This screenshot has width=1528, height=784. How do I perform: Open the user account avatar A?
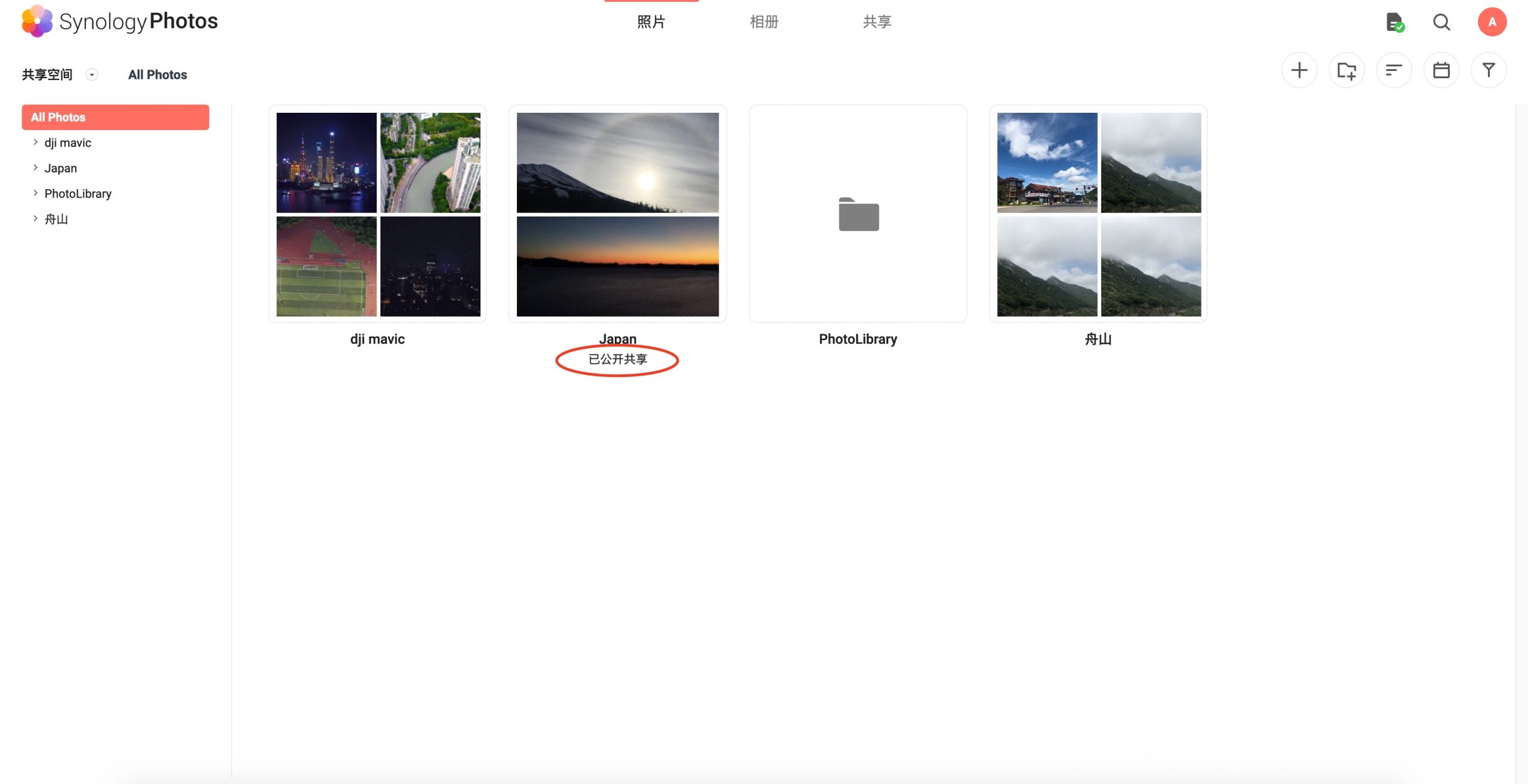click(x=1492, y=22)
